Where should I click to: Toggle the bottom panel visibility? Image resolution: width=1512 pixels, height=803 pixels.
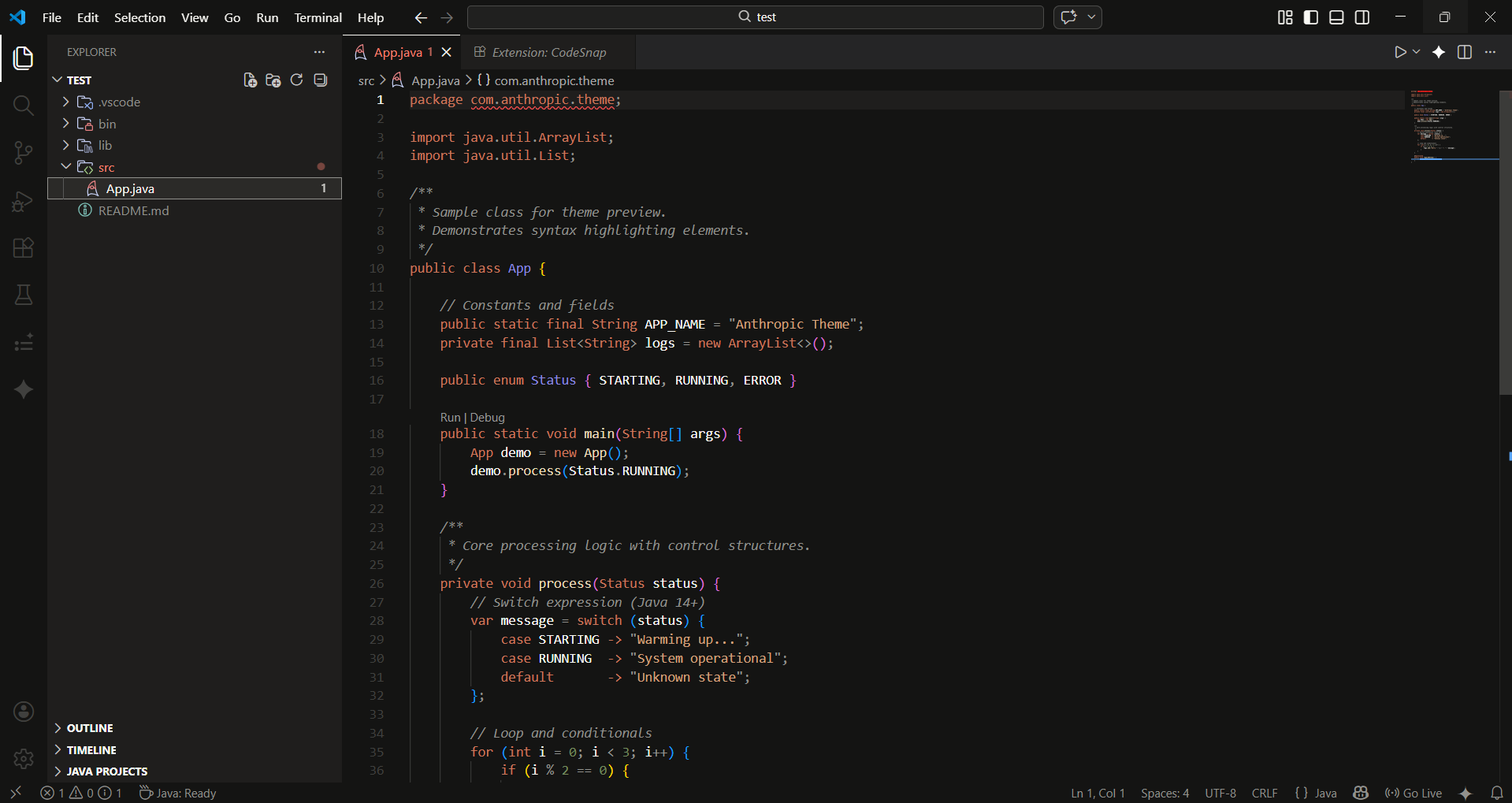point(1336,17)
